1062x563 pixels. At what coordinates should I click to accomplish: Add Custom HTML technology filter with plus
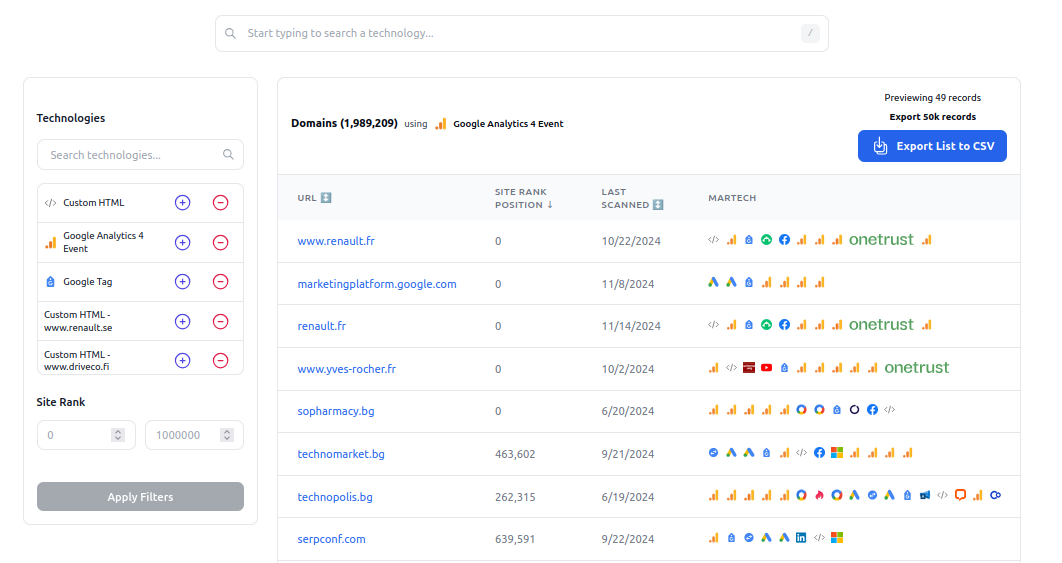(x=182, y=203)
